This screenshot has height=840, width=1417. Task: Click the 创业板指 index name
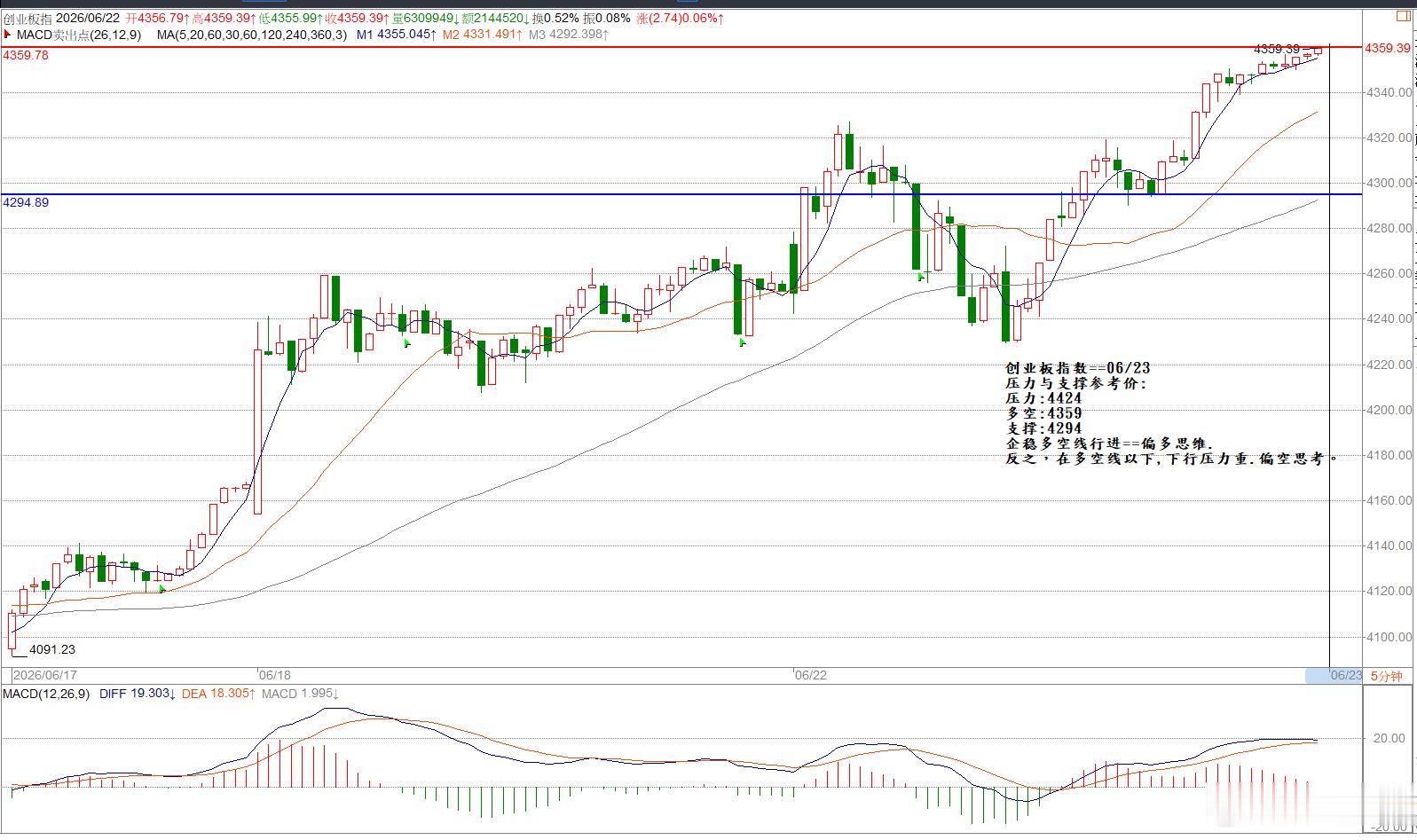tap(28, 18)
